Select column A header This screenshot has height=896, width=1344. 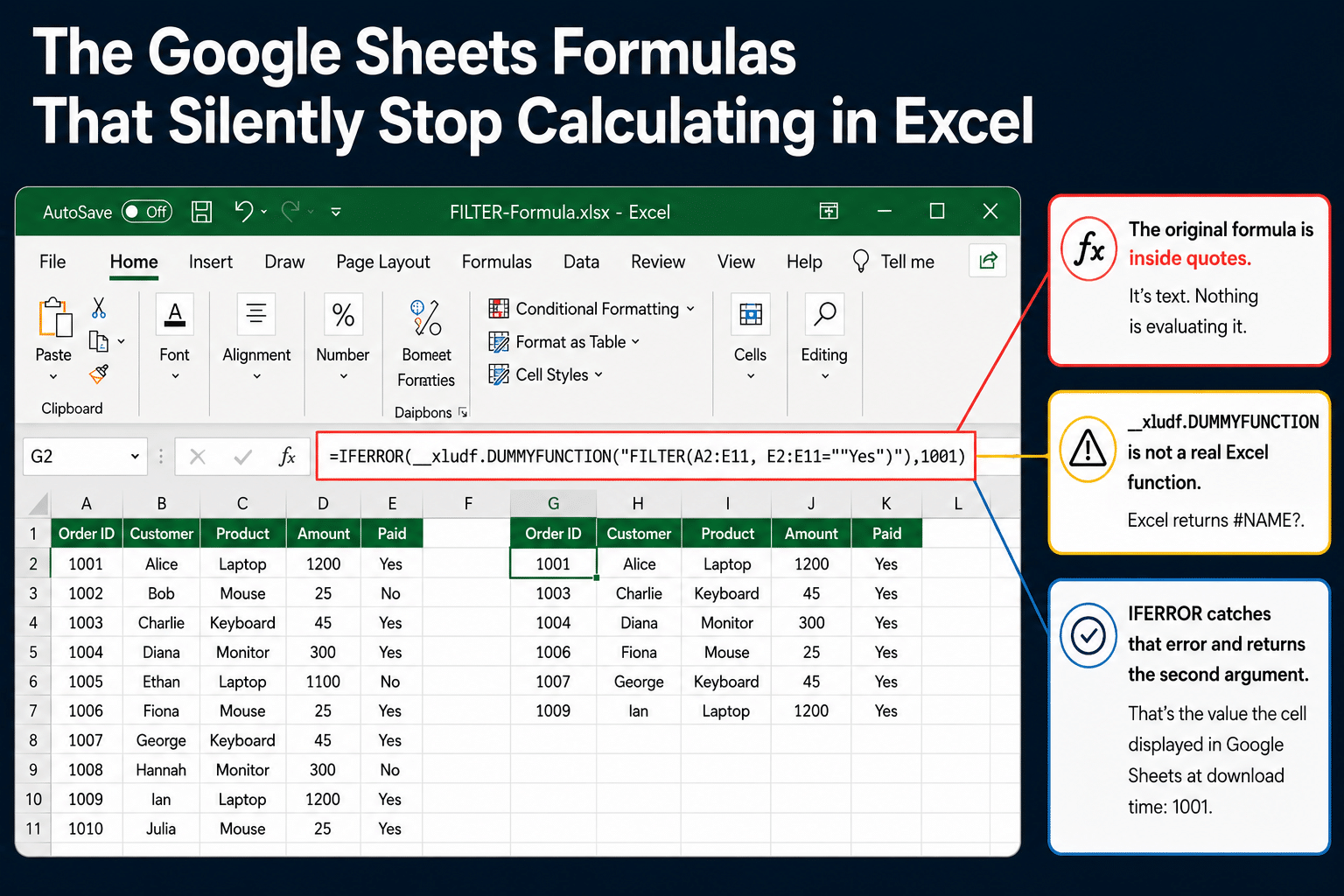(87, 503)
